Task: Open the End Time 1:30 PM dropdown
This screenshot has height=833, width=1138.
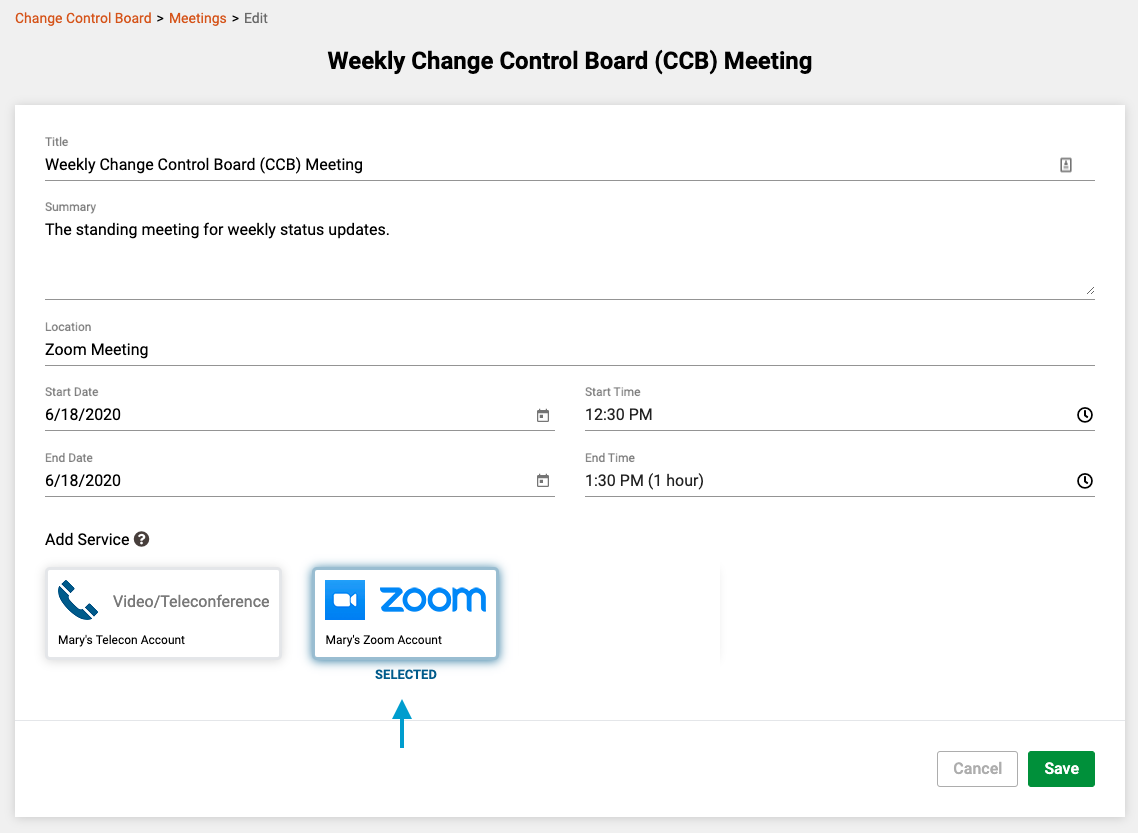Action: (x=839, y=480)
